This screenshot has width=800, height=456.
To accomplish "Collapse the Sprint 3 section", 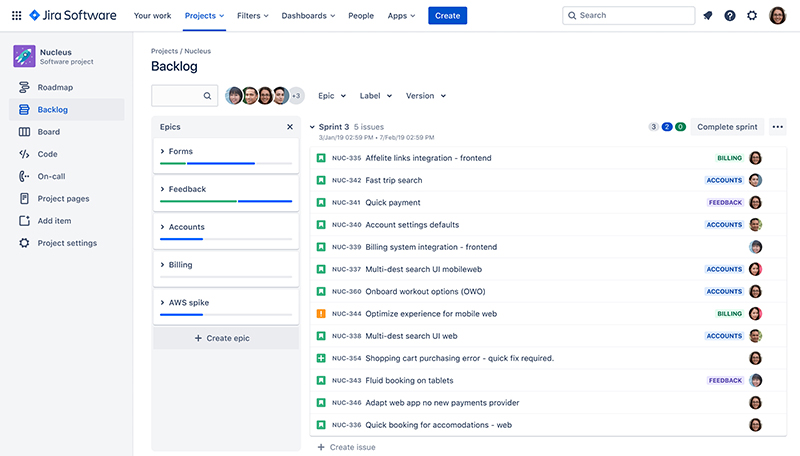I will (x=312, y=127).
